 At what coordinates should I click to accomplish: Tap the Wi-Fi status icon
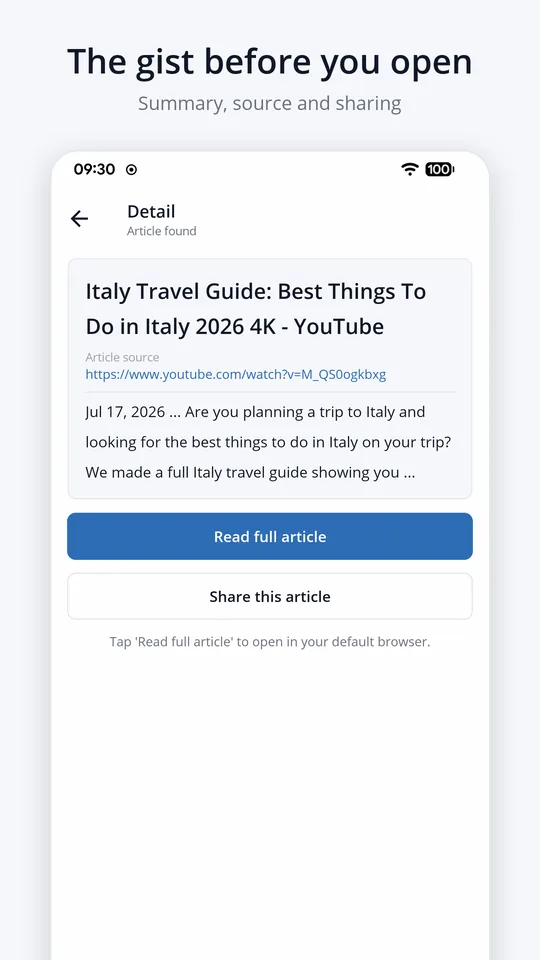(410, 170)
